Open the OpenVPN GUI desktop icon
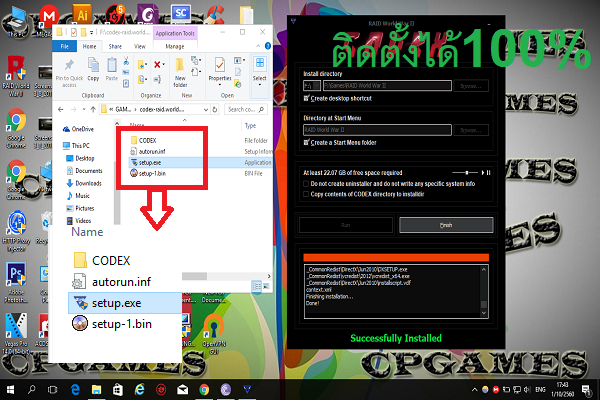The image size is (600, 400). 214,334
